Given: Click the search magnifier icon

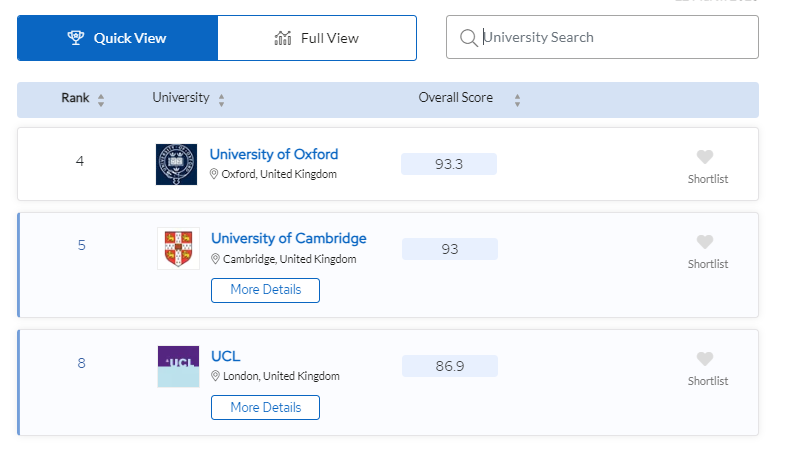Looking at the screenshot, I should 468,38.
